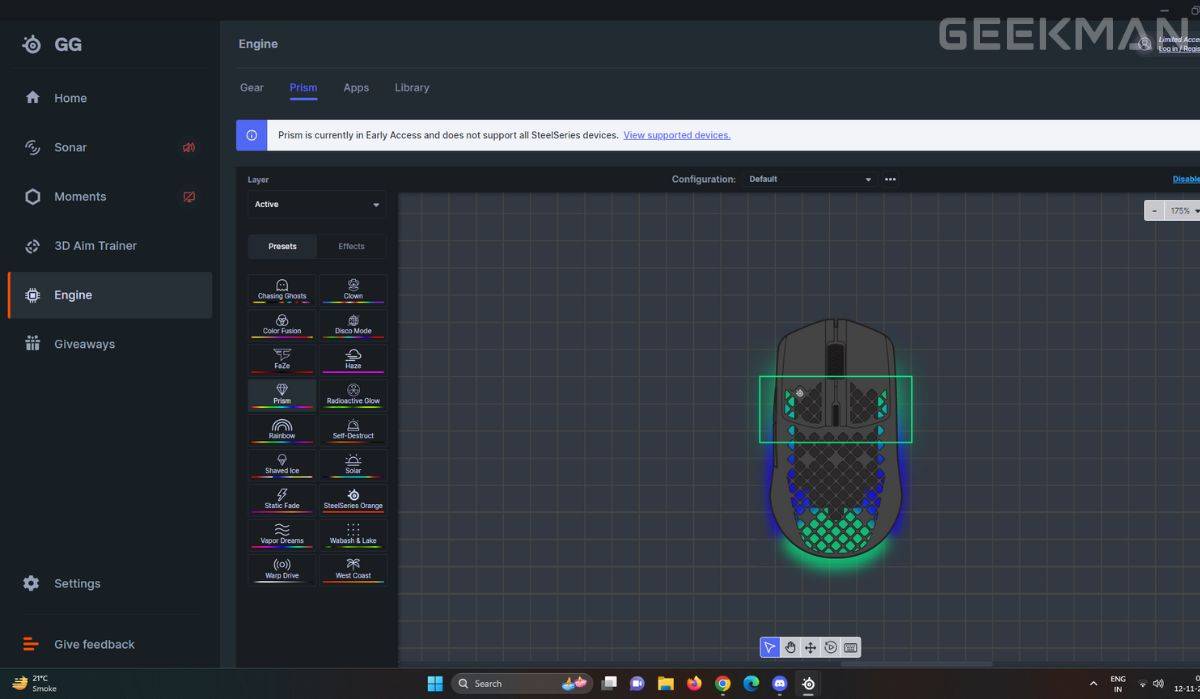Apply the West Coast preset
Screen dimensions: 1200x699
click(x=353, y=569)
